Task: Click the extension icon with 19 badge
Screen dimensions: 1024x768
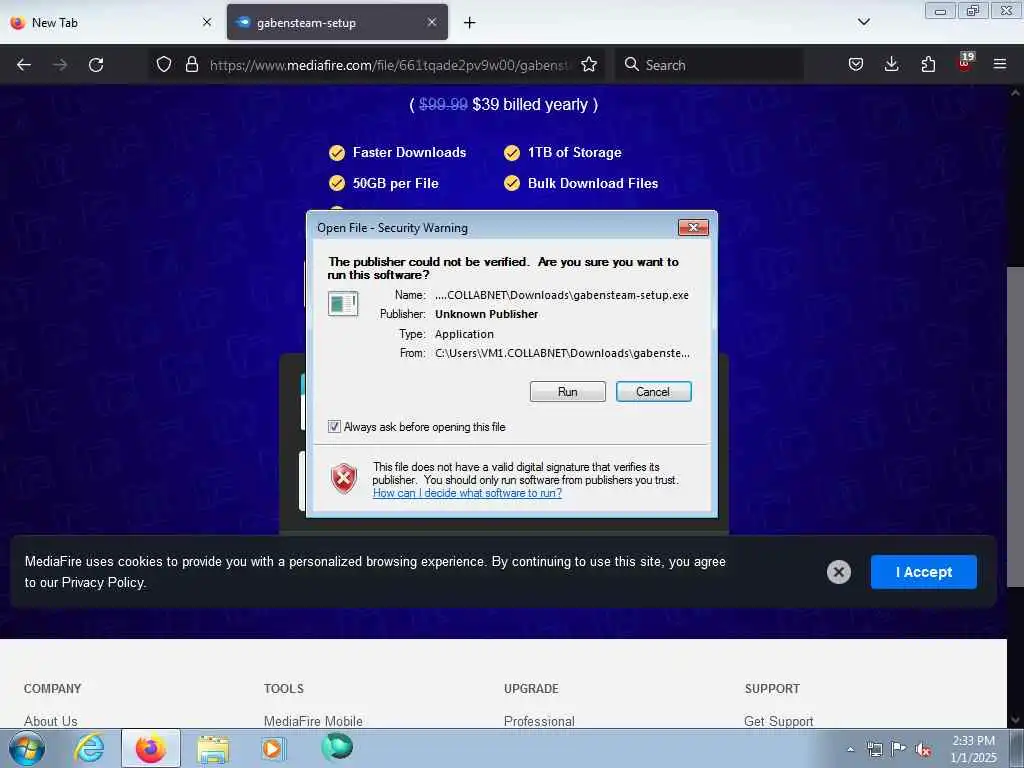Action: [x=965, y=63]
